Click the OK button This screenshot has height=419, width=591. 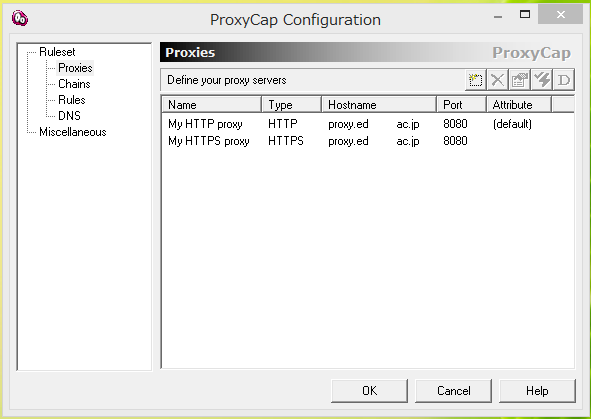point(369,391)
